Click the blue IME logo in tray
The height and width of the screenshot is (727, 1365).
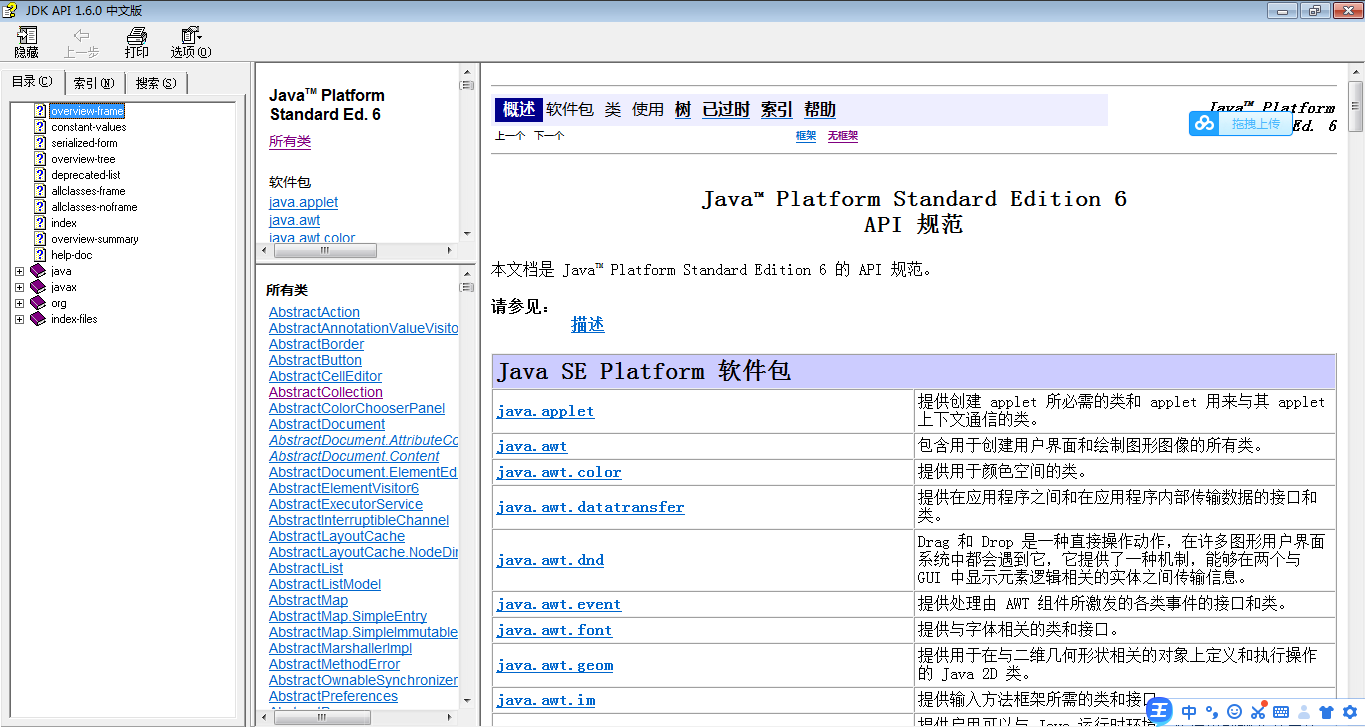pos(1160,711)
